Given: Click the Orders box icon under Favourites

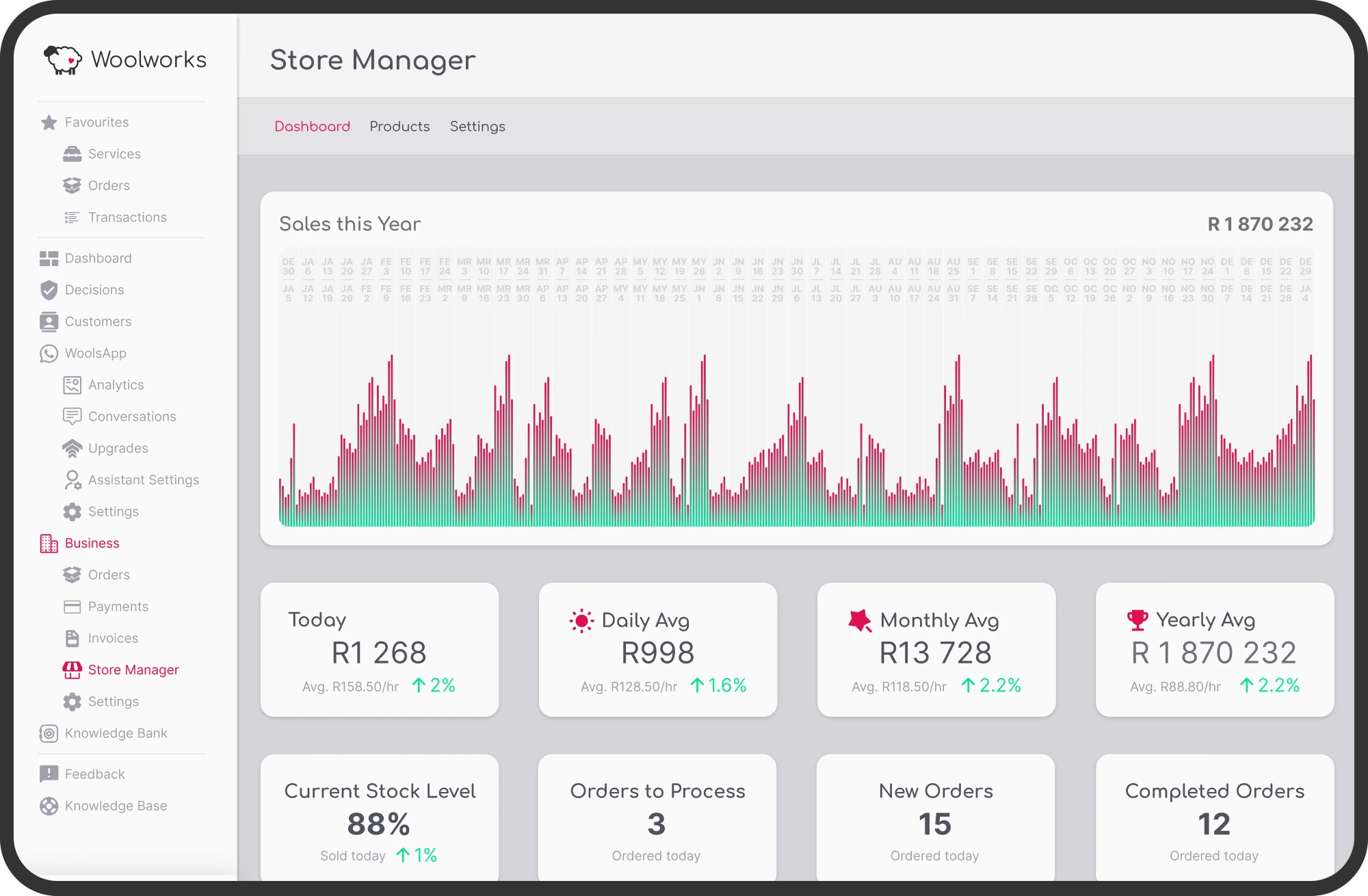Looking at the screenshot, I should 72,185.
